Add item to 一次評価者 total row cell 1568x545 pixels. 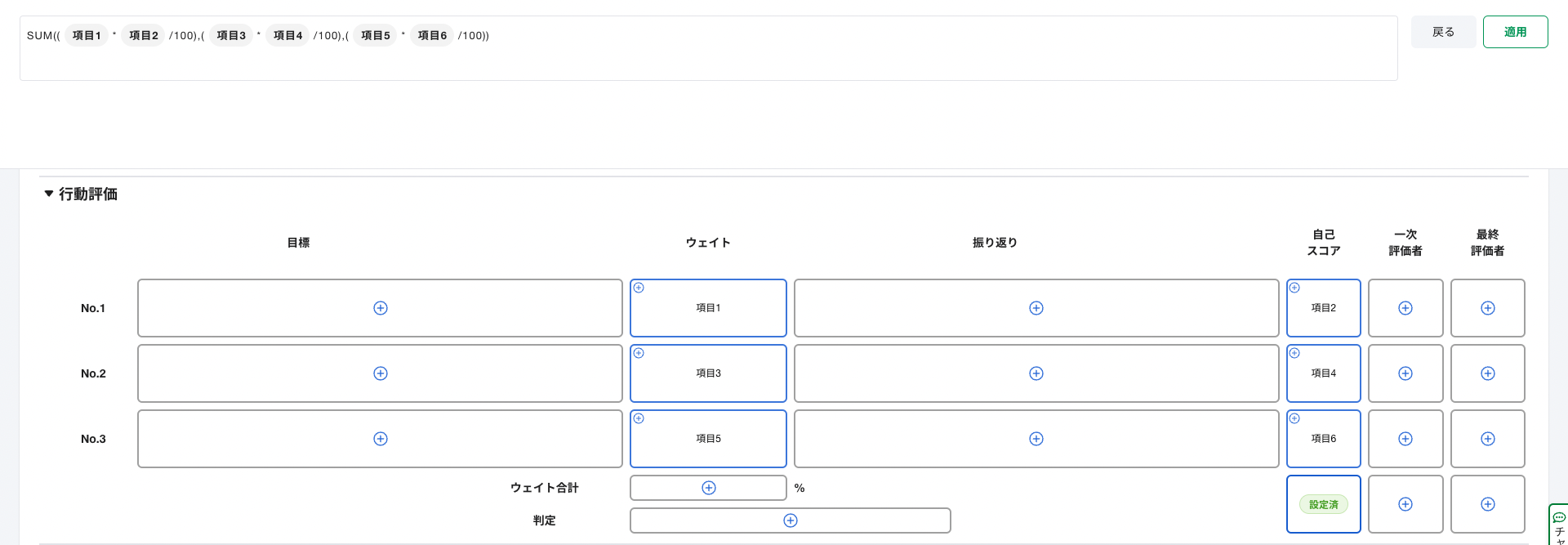pos(1405,504)
